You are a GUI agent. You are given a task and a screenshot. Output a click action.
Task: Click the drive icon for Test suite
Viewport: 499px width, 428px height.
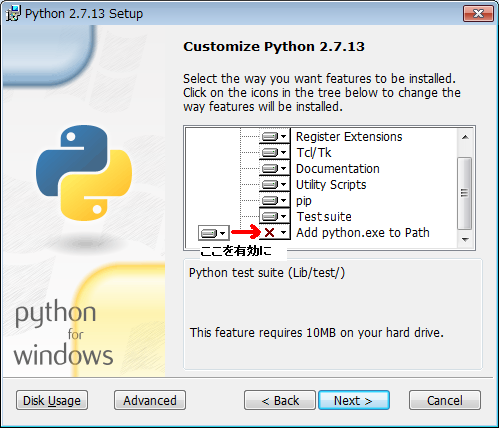pos(270,216)
